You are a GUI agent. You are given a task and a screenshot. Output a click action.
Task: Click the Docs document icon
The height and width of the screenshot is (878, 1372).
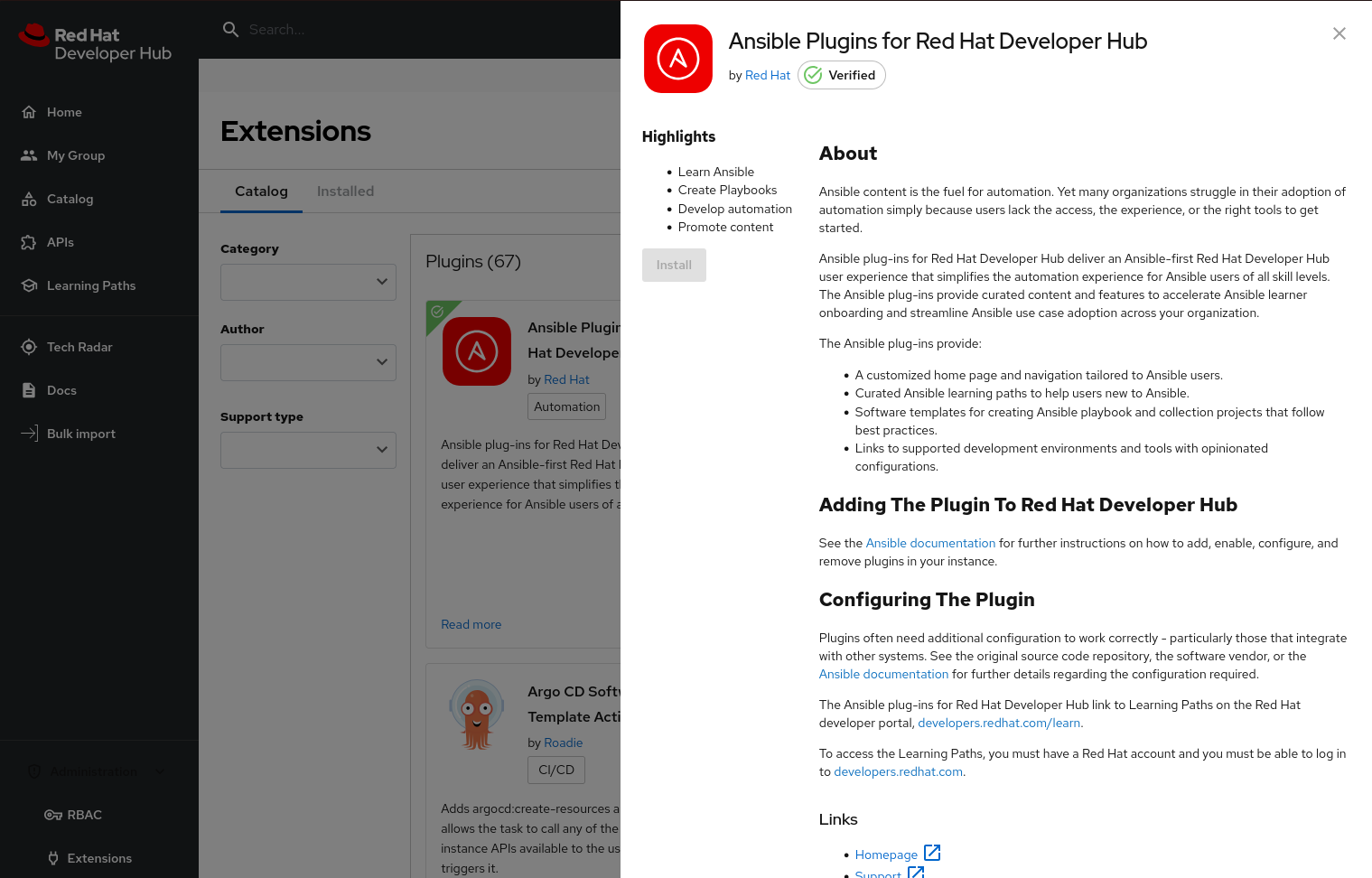click(x=29, y=390)
